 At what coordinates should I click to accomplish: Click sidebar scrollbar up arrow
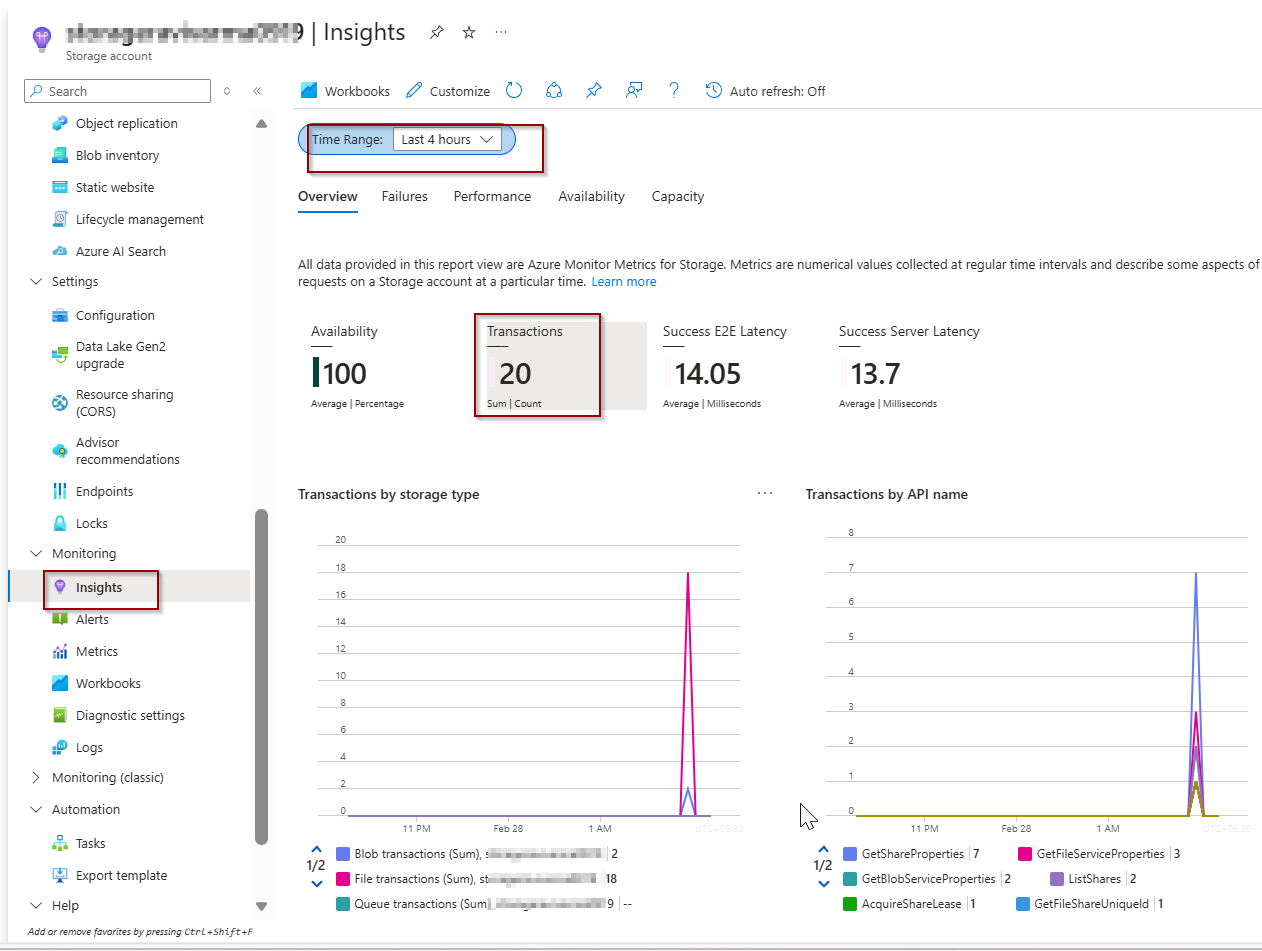[261, 124]
